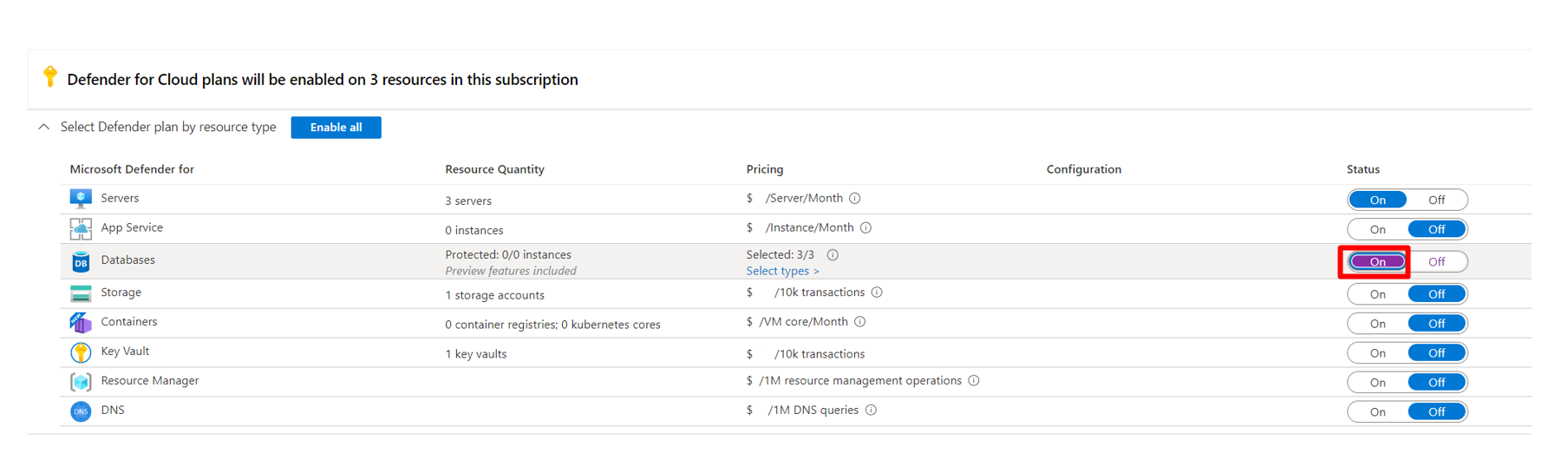Screen dimensions: 1568x460
Task: Click the Resource Manager cube icon
Action: tap(81, 382)
